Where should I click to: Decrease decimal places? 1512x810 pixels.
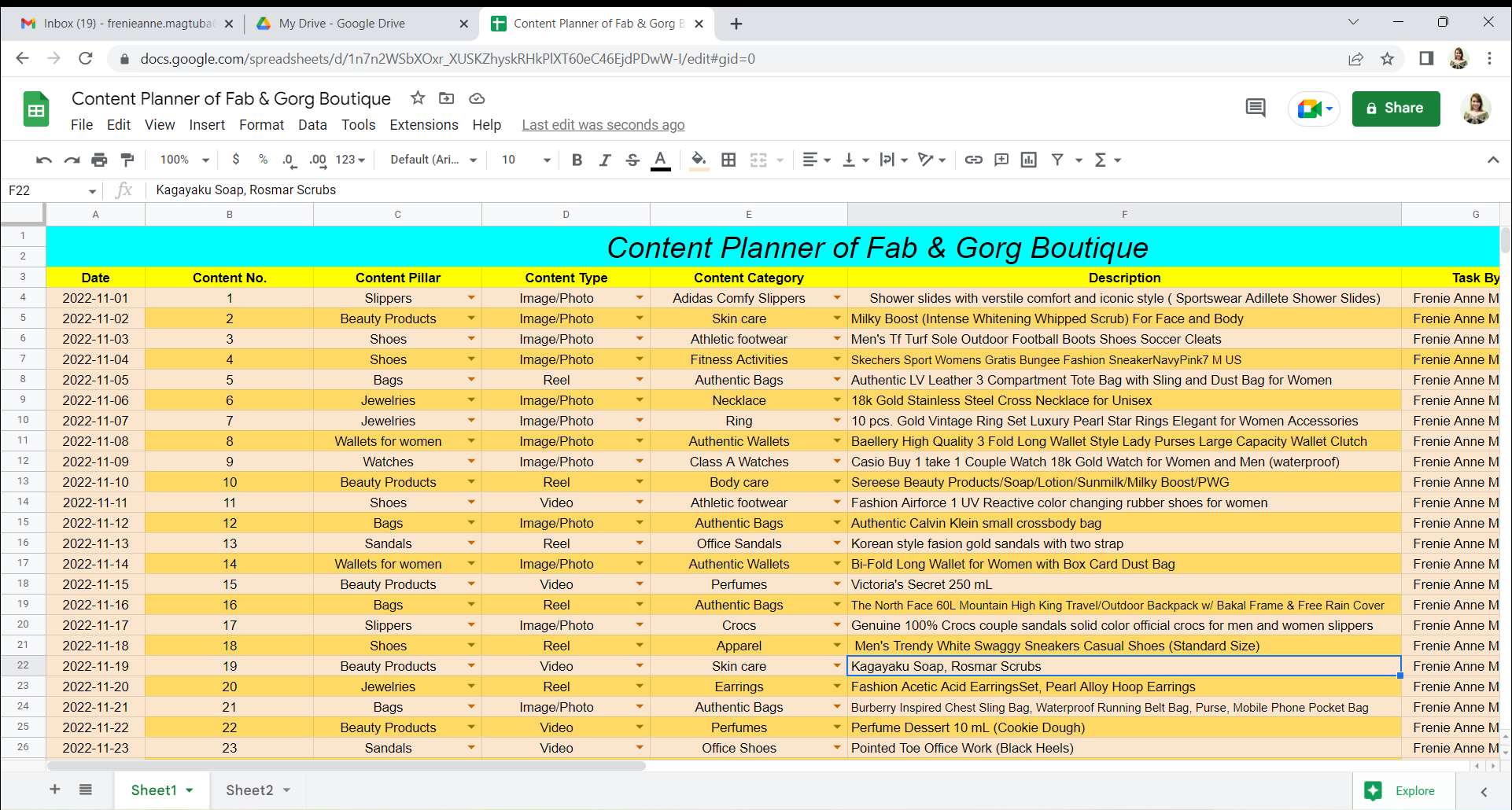[289, 160]
